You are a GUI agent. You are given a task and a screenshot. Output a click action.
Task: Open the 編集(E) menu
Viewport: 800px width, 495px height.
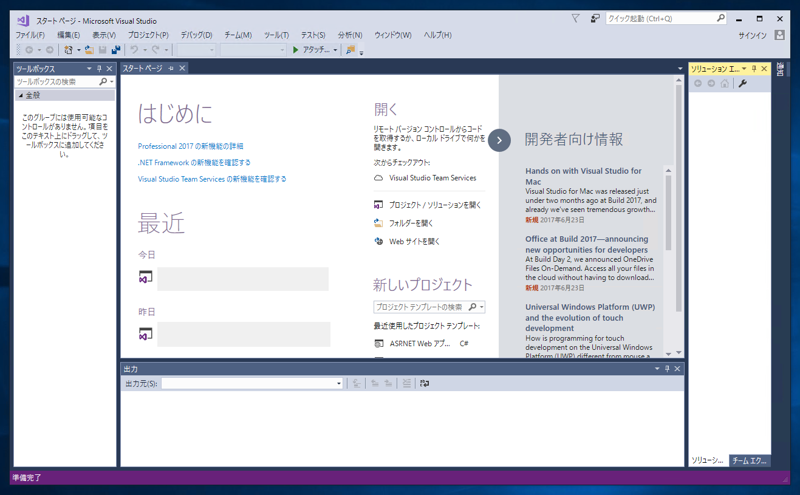68,35
